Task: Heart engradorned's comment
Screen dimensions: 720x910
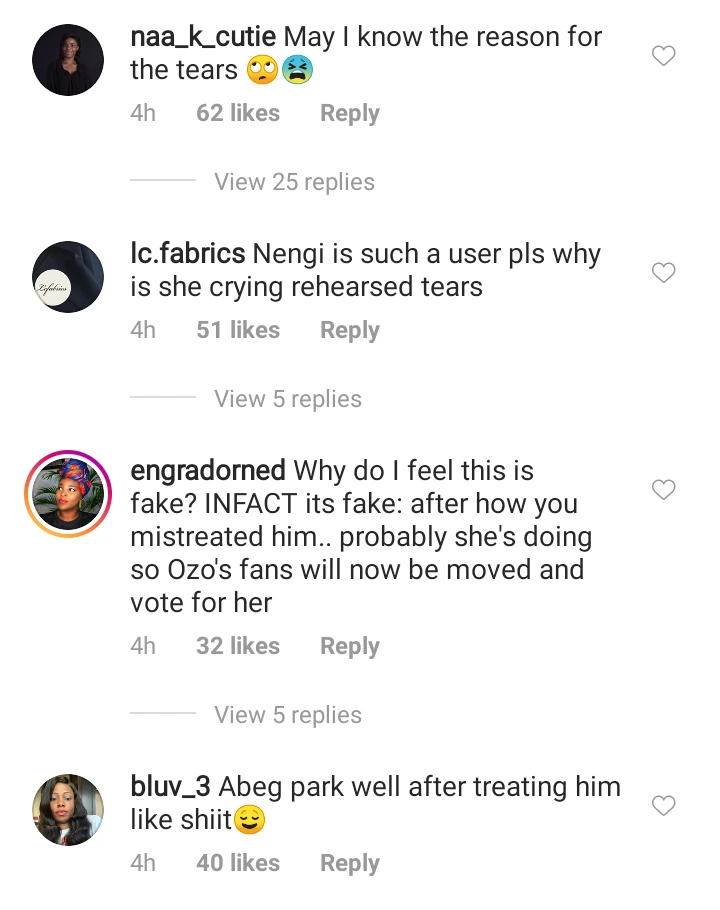Action: tap(663, 489)
